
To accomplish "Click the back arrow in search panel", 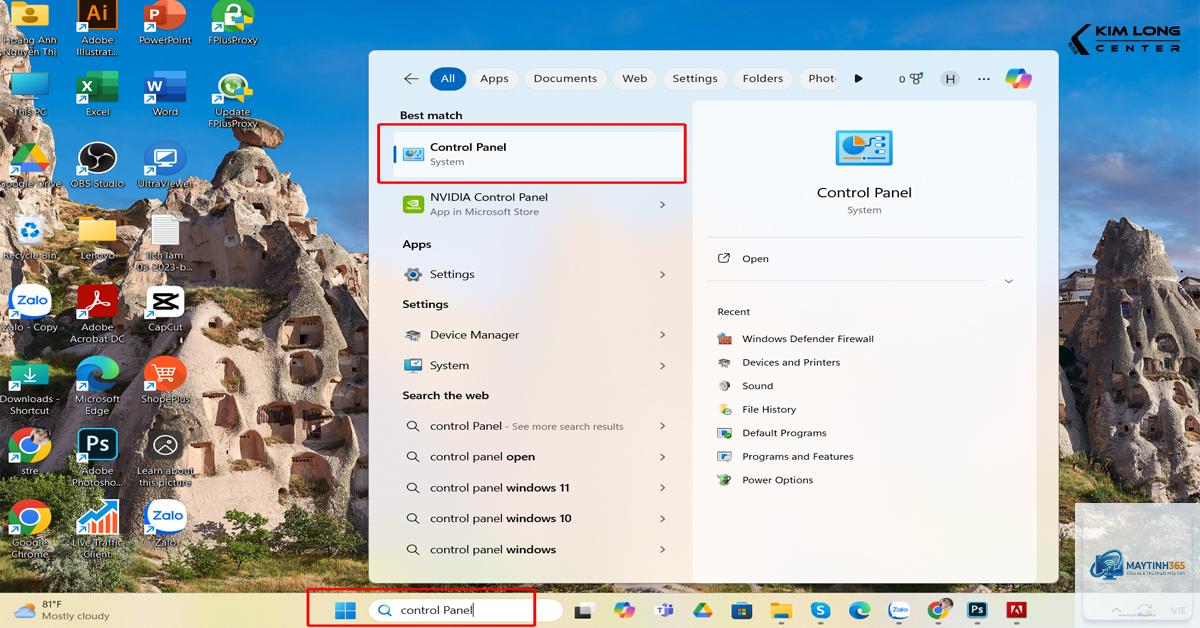I will click(411, 79).
